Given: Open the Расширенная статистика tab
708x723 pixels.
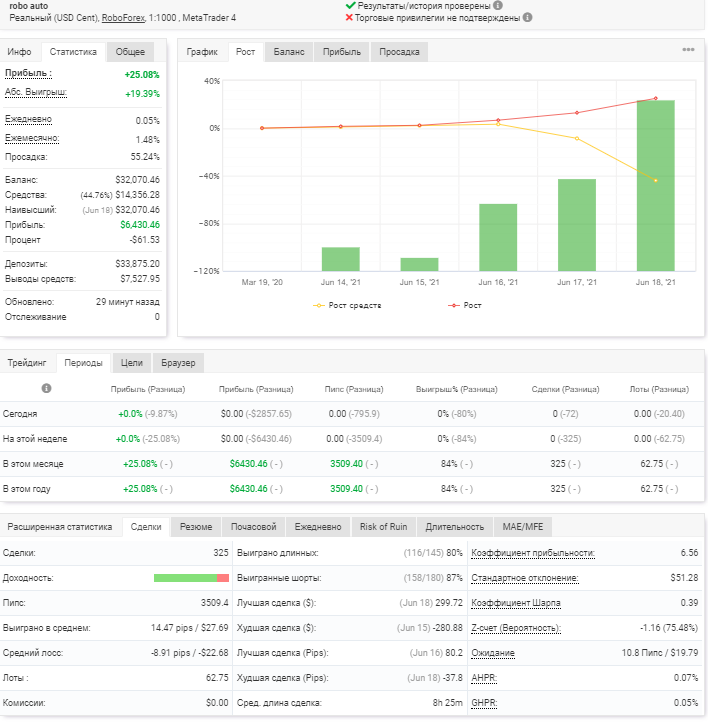Looking at the screenshot, I should pos(60,527).
